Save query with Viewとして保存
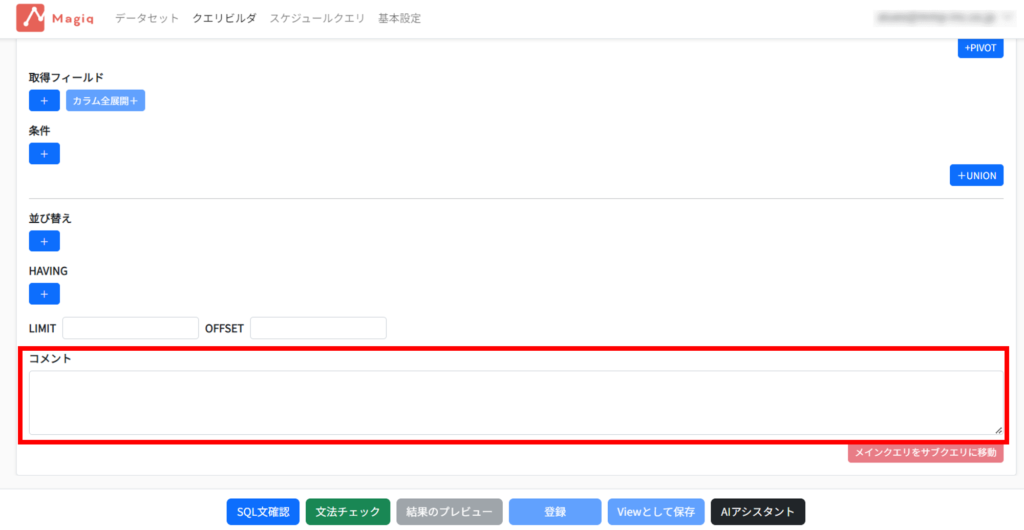 pos(655,512)
